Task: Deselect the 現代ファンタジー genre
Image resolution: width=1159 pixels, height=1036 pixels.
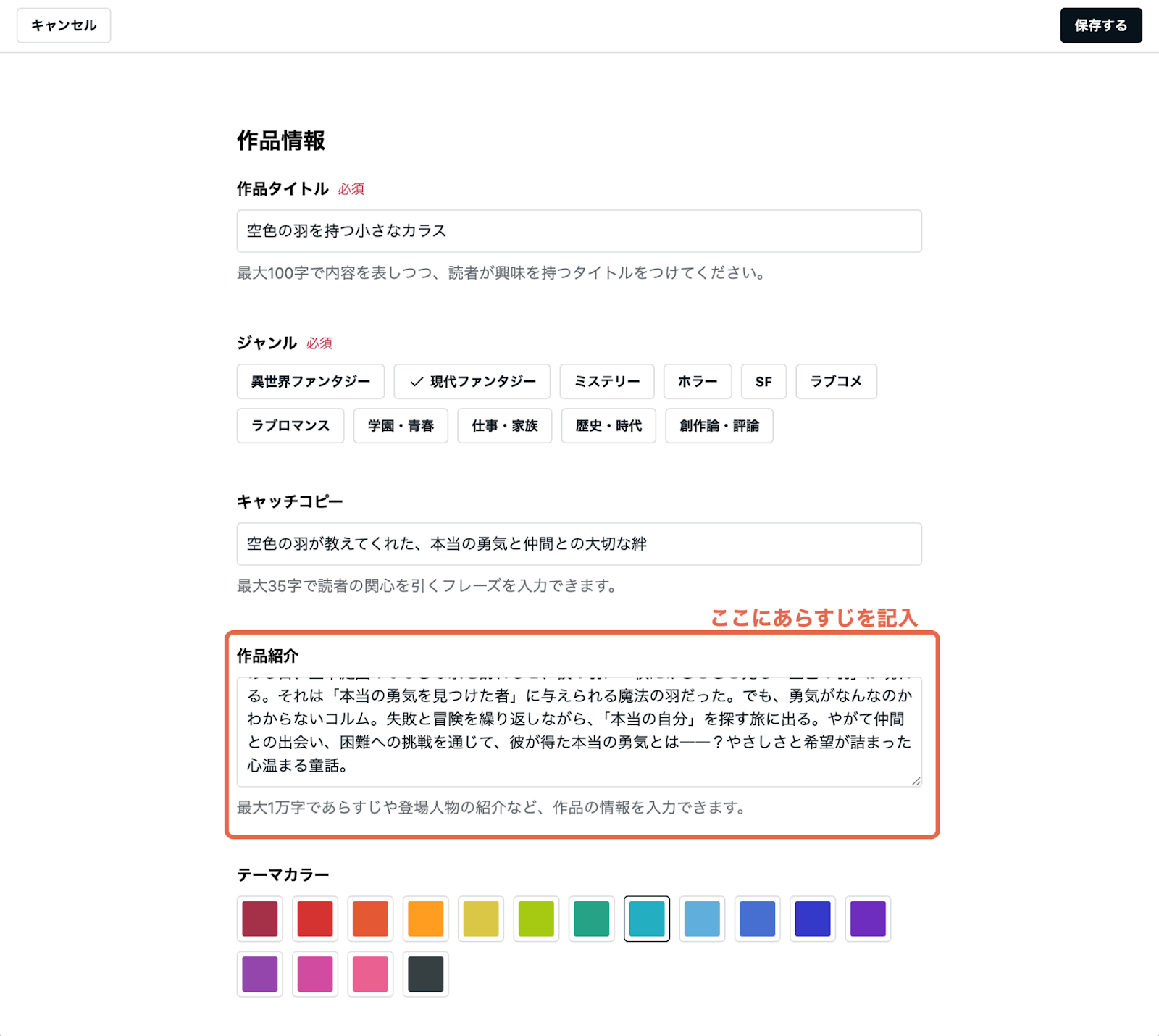Action: click(472, 382)
